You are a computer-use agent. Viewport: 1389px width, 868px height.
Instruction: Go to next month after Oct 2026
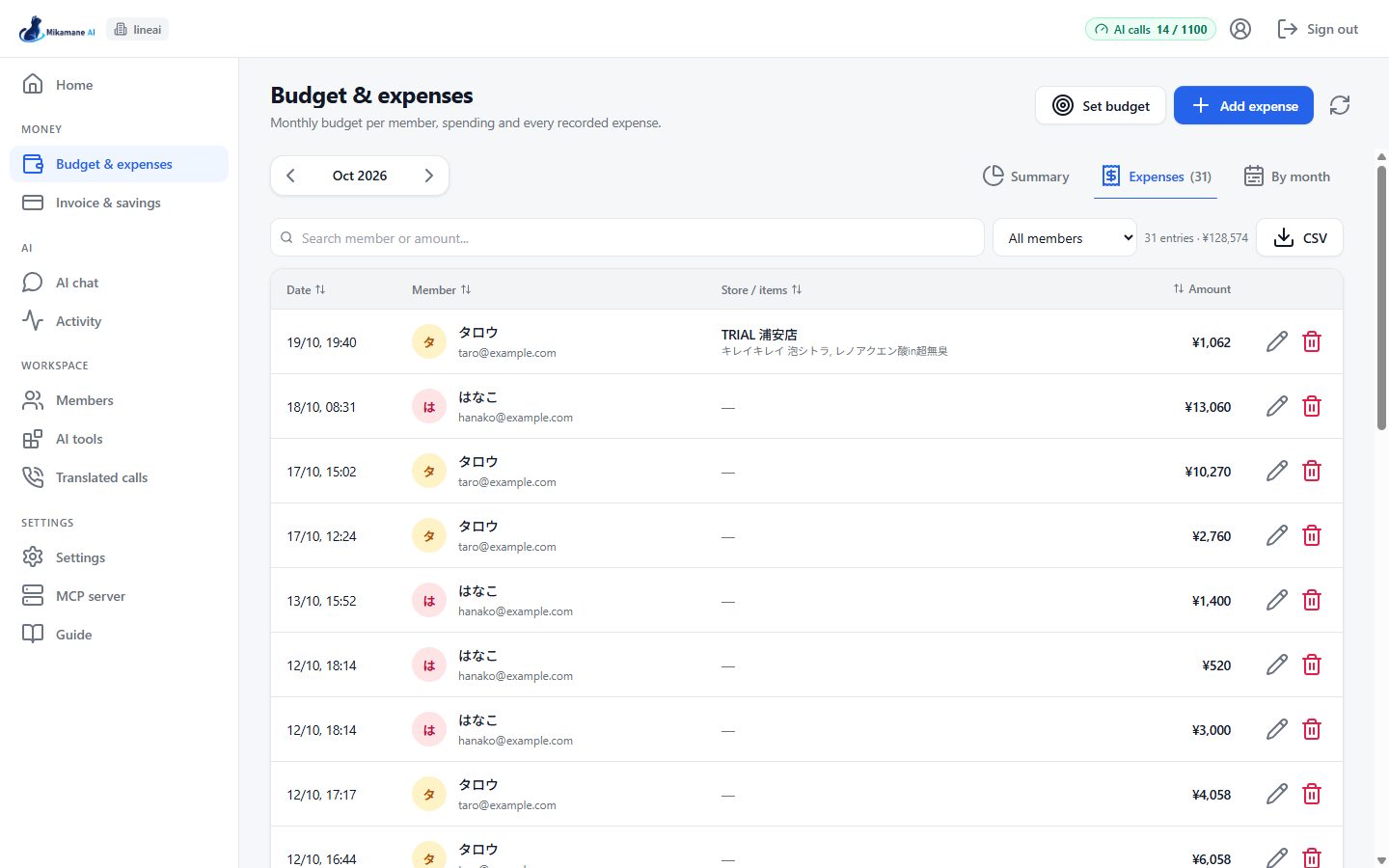tap(429, 176)
